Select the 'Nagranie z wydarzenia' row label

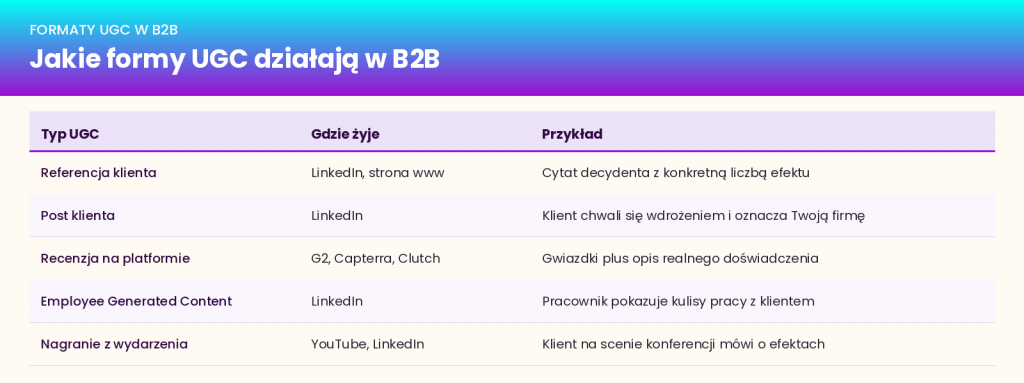click(x=114, y=344)
